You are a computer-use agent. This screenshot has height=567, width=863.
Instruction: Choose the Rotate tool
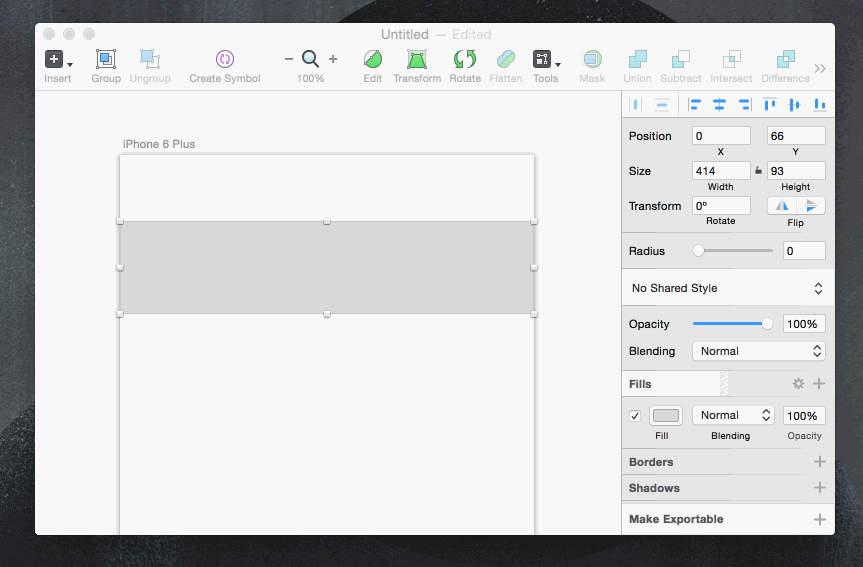(465, 59)
